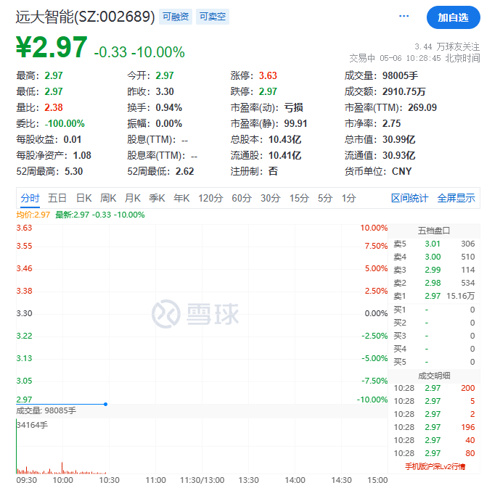This screenshot has height=488, width=500.
Task: Click the blue latest-price marker on chart
Action: coord(105,404)
